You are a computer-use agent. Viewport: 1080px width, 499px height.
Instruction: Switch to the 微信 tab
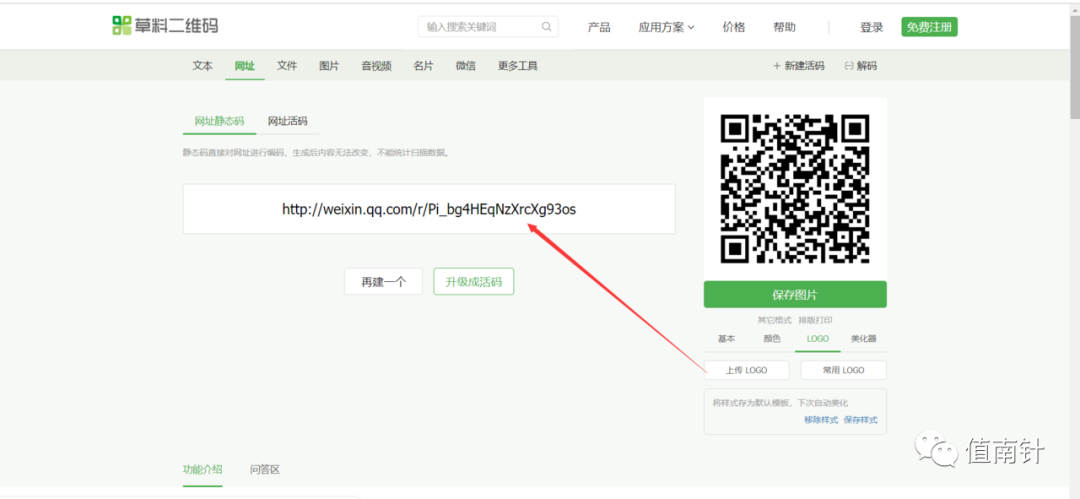coord(466,66)
